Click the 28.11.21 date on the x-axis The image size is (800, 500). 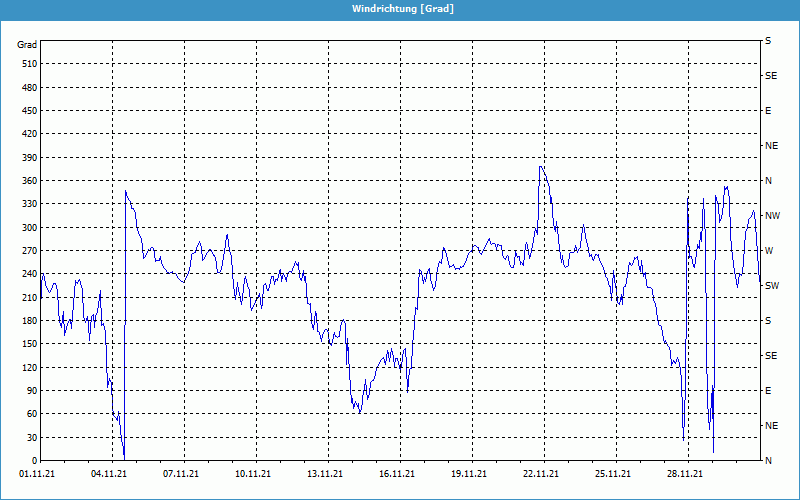(x=686, y=475)
